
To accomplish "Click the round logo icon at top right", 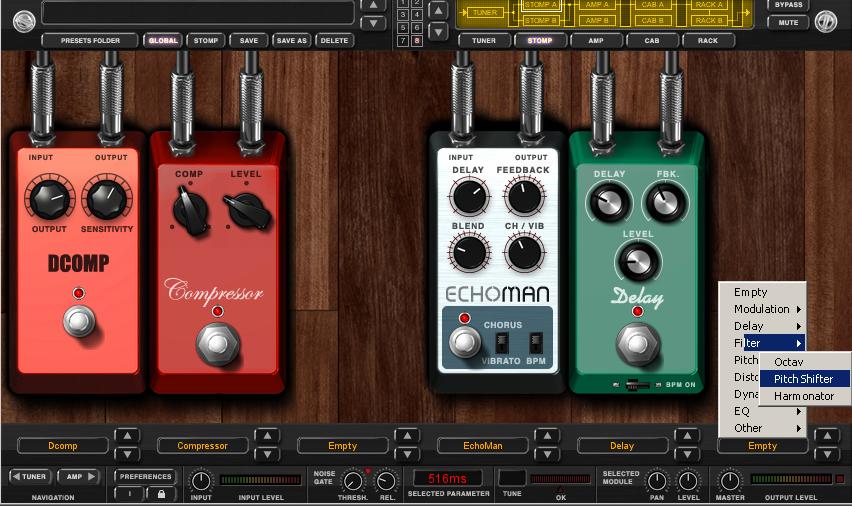I will (826, 21).
